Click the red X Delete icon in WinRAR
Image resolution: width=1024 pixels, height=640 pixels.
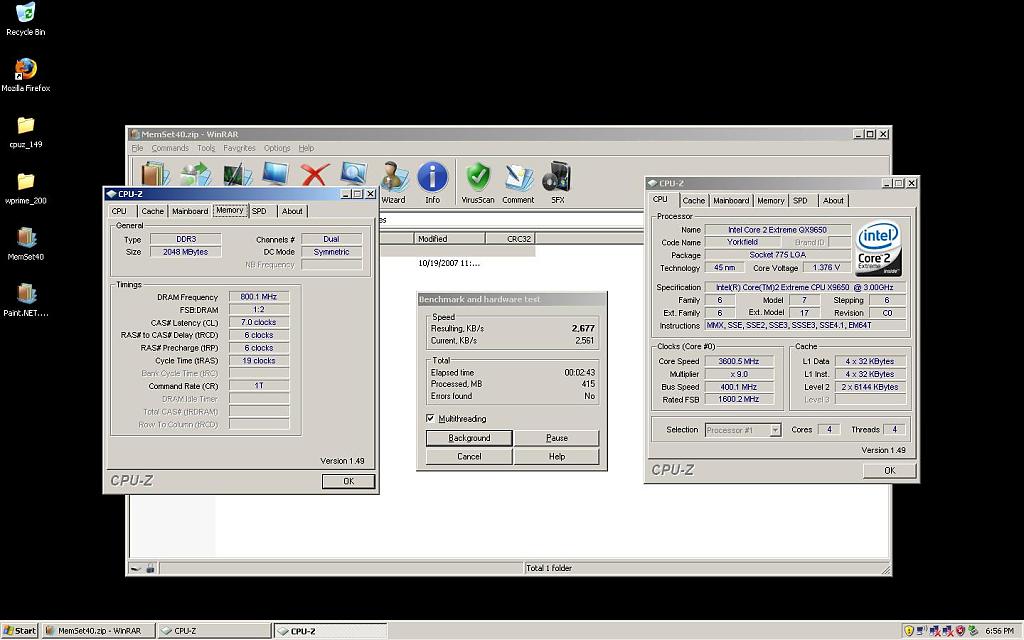[315, 174]
